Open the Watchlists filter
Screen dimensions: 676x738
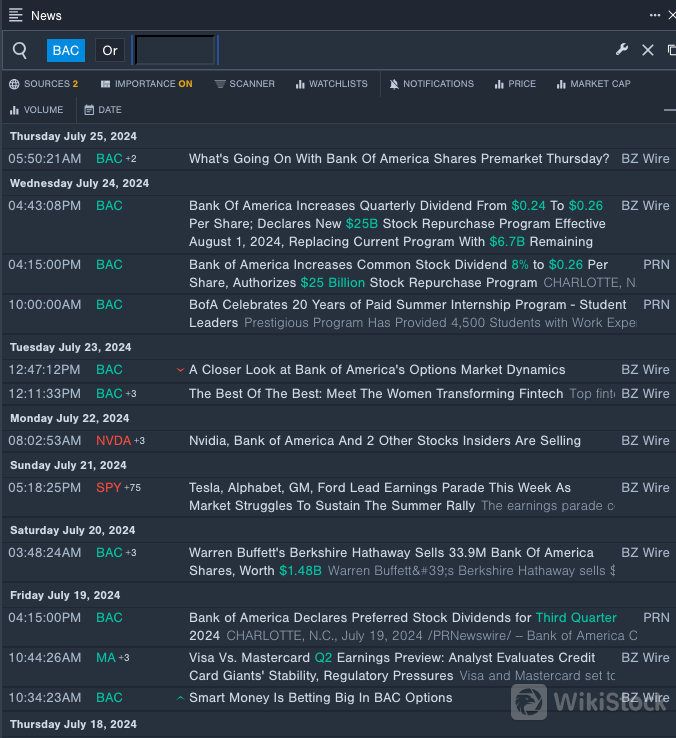(331, 84)
